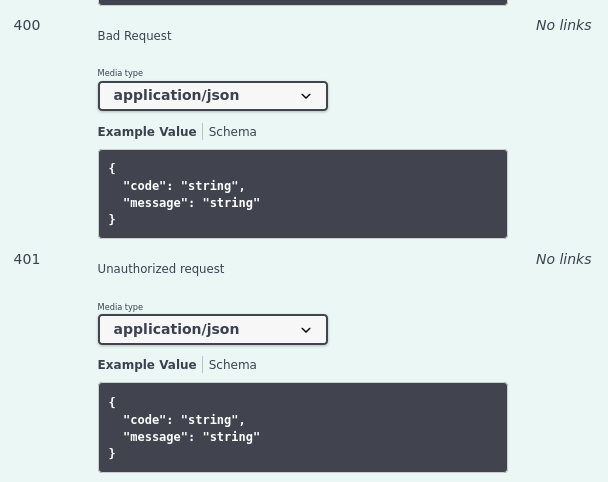
Task: Open the 400 response media type dropdown
Action: pyautogui.click(x=212, y=96)
